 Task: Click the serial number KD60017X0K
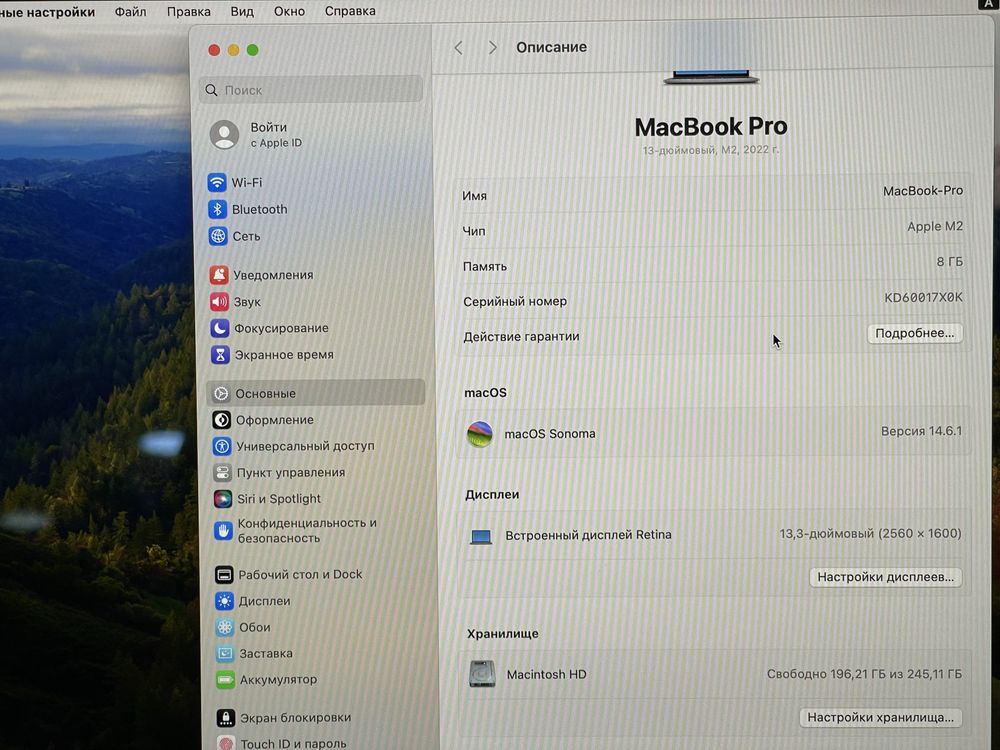click(x=923, y=297)
